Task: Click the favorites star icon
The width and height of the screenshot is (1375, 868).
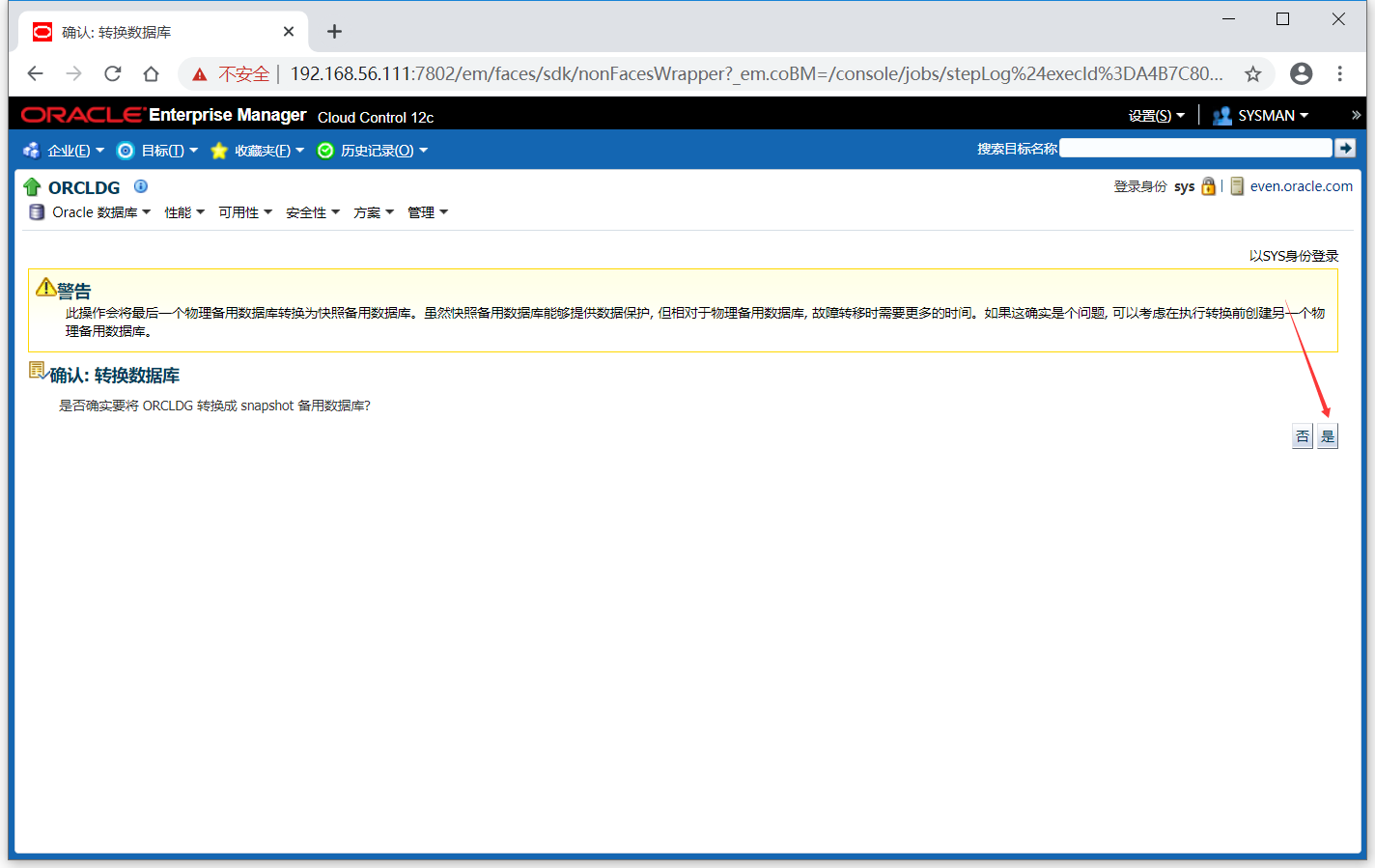Action: [219, 151]
